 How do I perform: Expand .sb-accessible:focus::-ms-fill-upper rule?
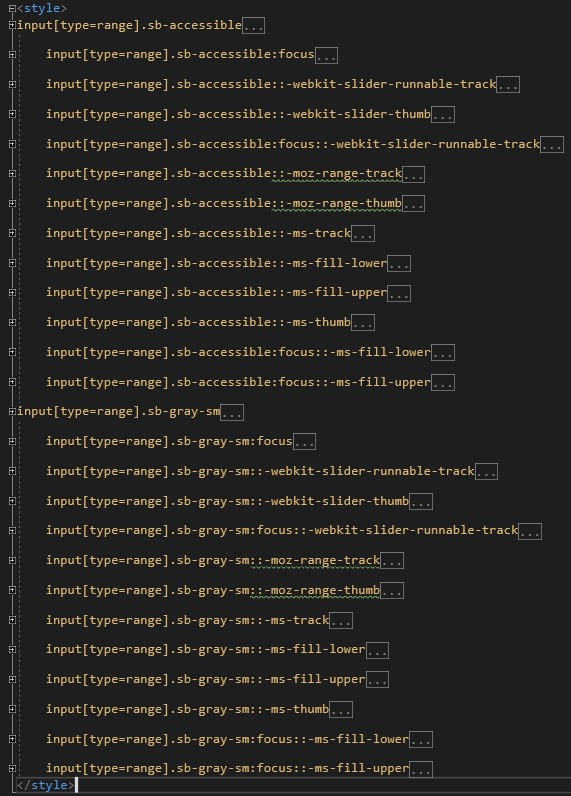[12, 382]
